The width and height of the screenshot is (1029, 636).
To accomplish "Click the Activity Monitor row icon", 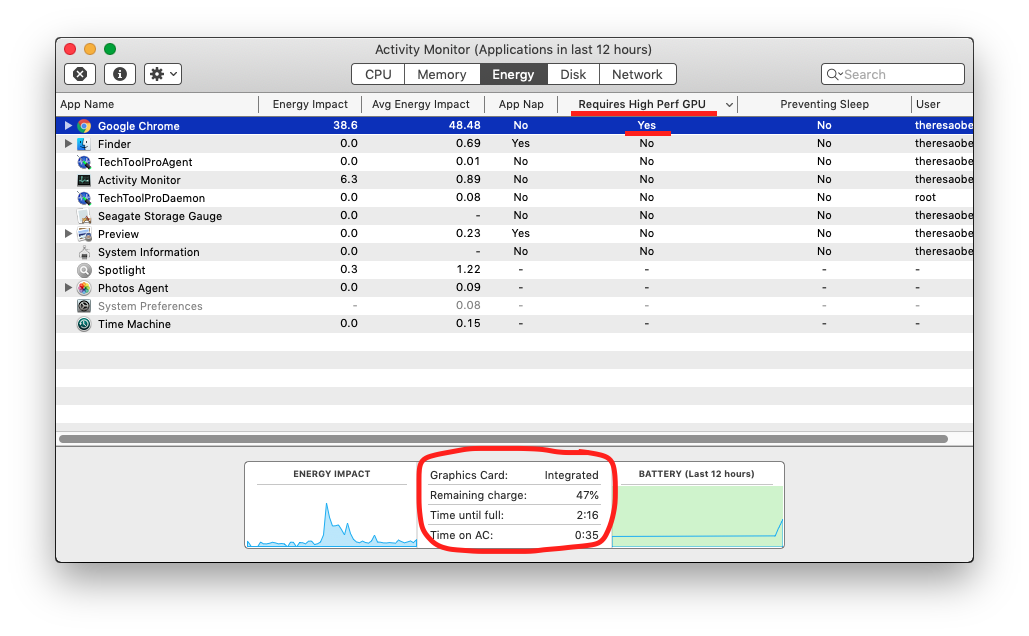I will [x=84, y=180].
